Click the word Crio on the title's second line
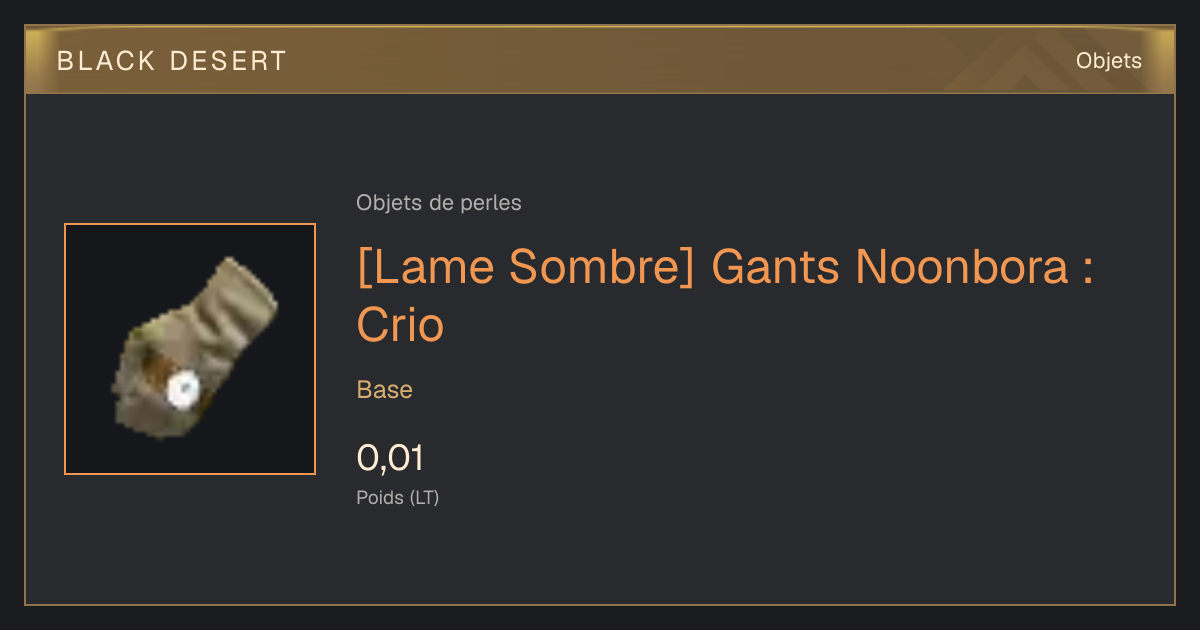1200x630 pixels. (x=400, y=324)
